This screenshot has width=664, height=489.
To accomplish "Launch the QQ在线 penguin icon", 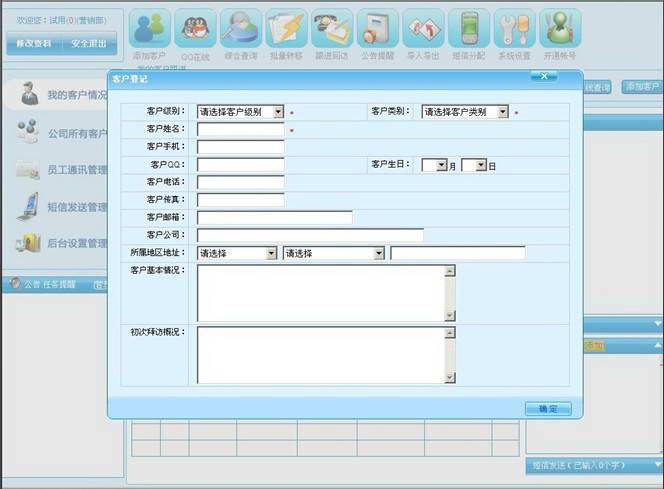I will (195, 28).
